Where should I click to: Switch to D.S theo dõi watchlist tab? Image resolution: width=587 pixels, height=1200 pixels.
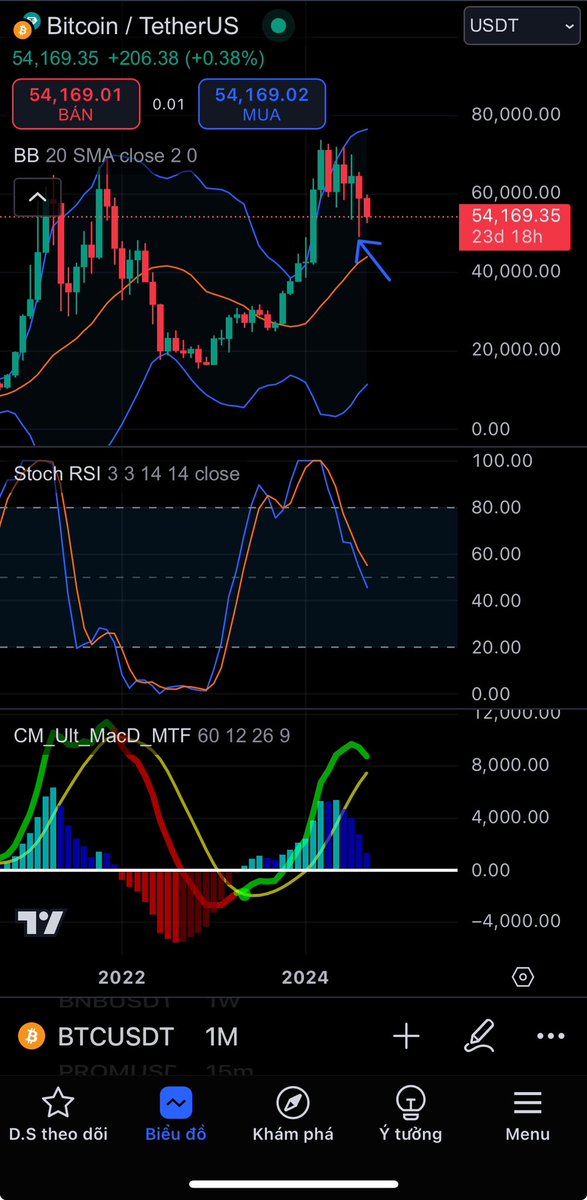tap(58, 1115)
